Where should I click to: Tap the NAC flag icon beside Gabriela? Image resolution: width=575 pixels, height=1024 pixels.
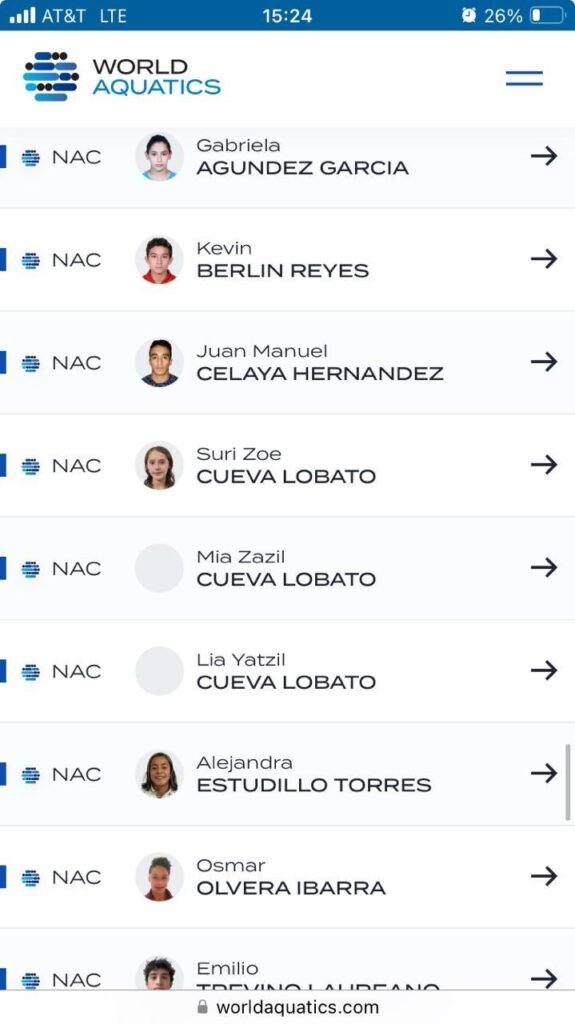click(x=31, y=157)
